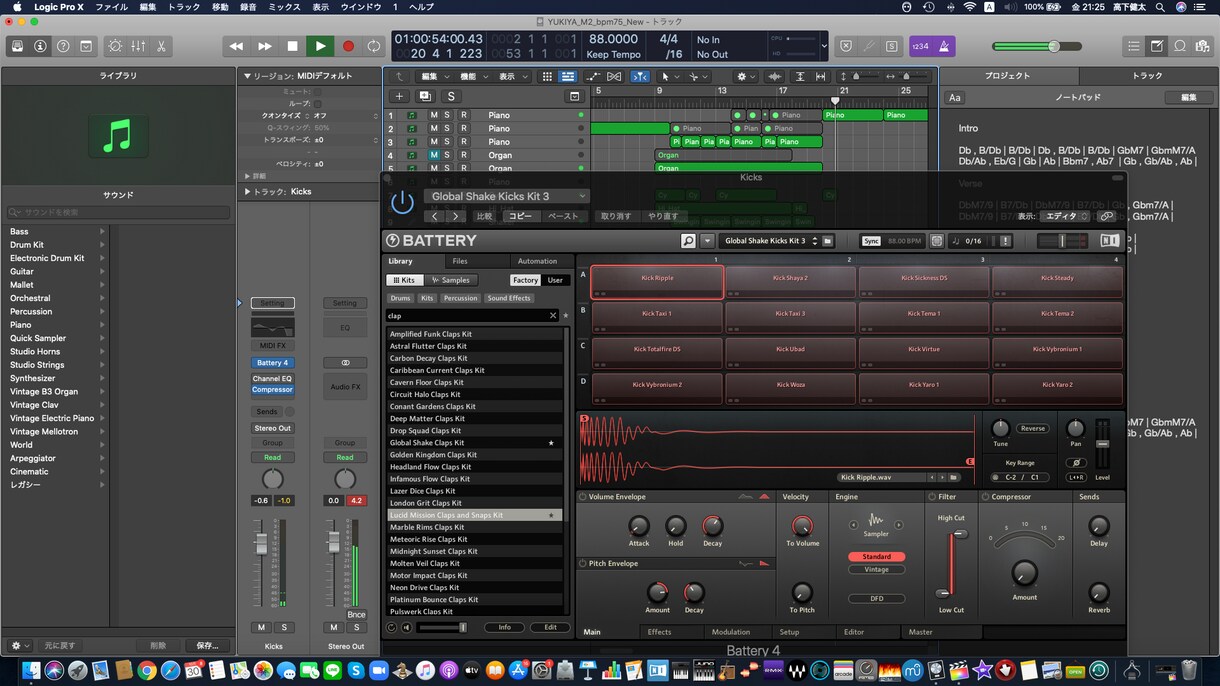
Task: Select the Kick Steady cell
Action: coord(1057,281)
